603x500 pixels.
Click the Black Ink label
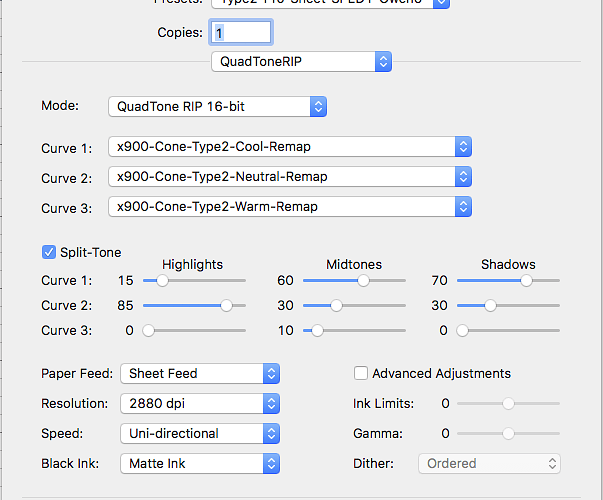70,463
